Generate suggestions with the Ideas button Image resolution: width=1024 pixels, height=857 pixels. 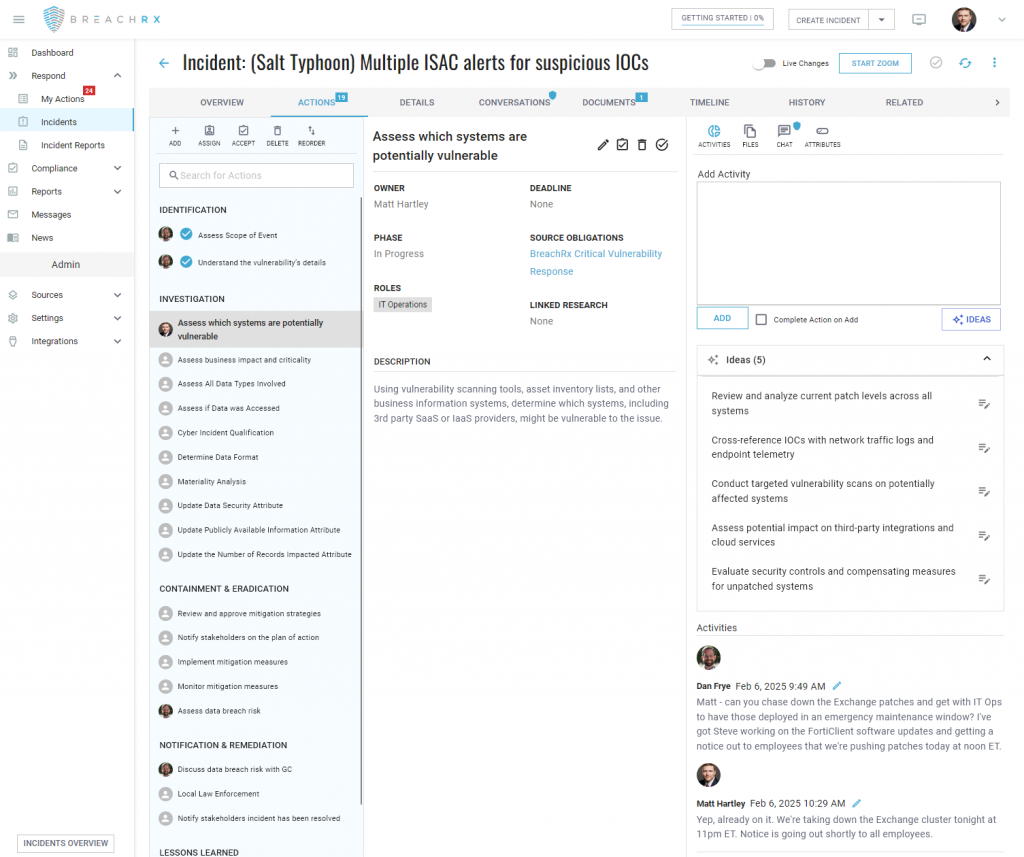pyautogui.click(x=971, y=319)
